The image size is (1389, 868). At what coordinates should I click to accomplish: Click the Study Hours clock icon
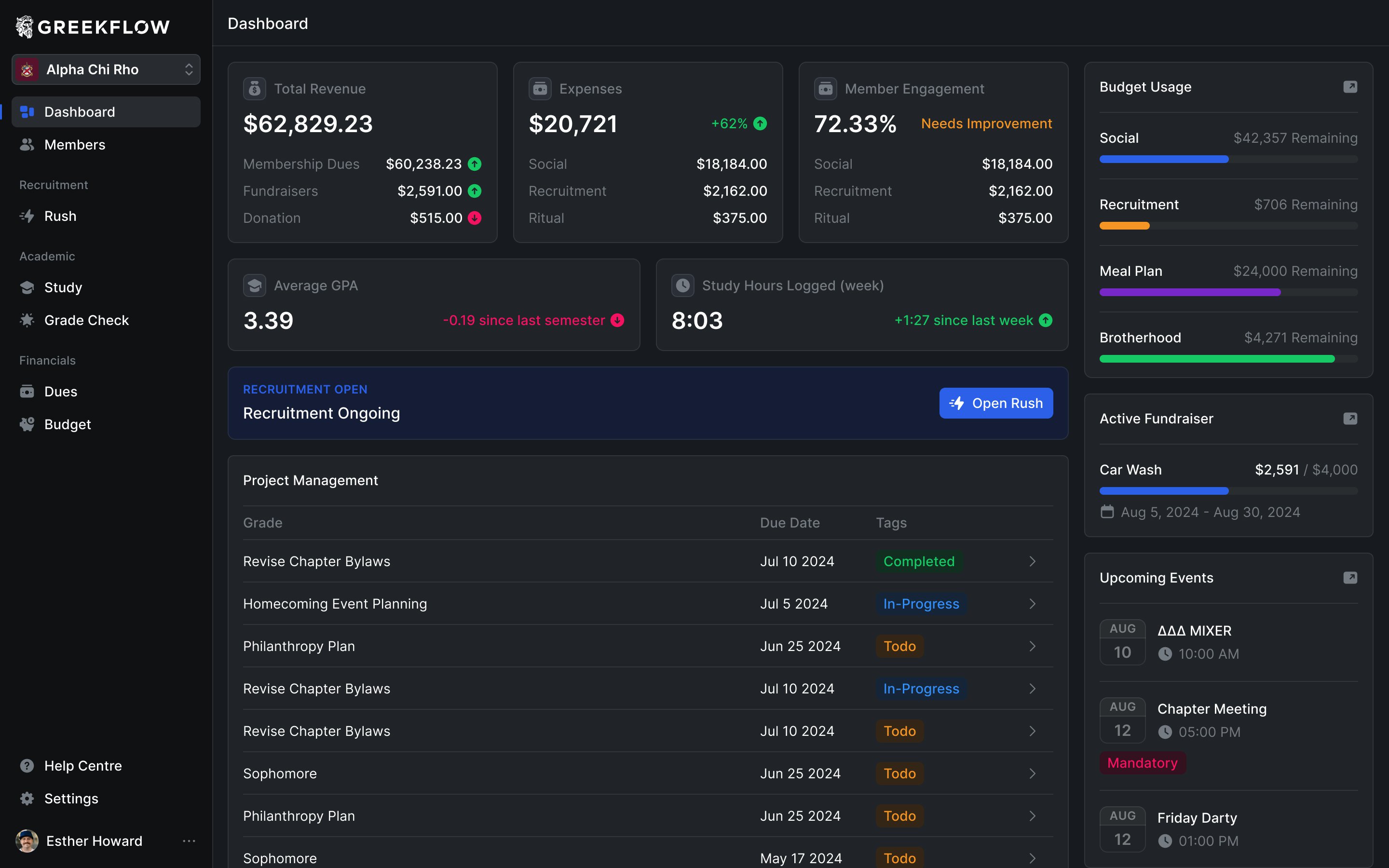pos(682,285)
